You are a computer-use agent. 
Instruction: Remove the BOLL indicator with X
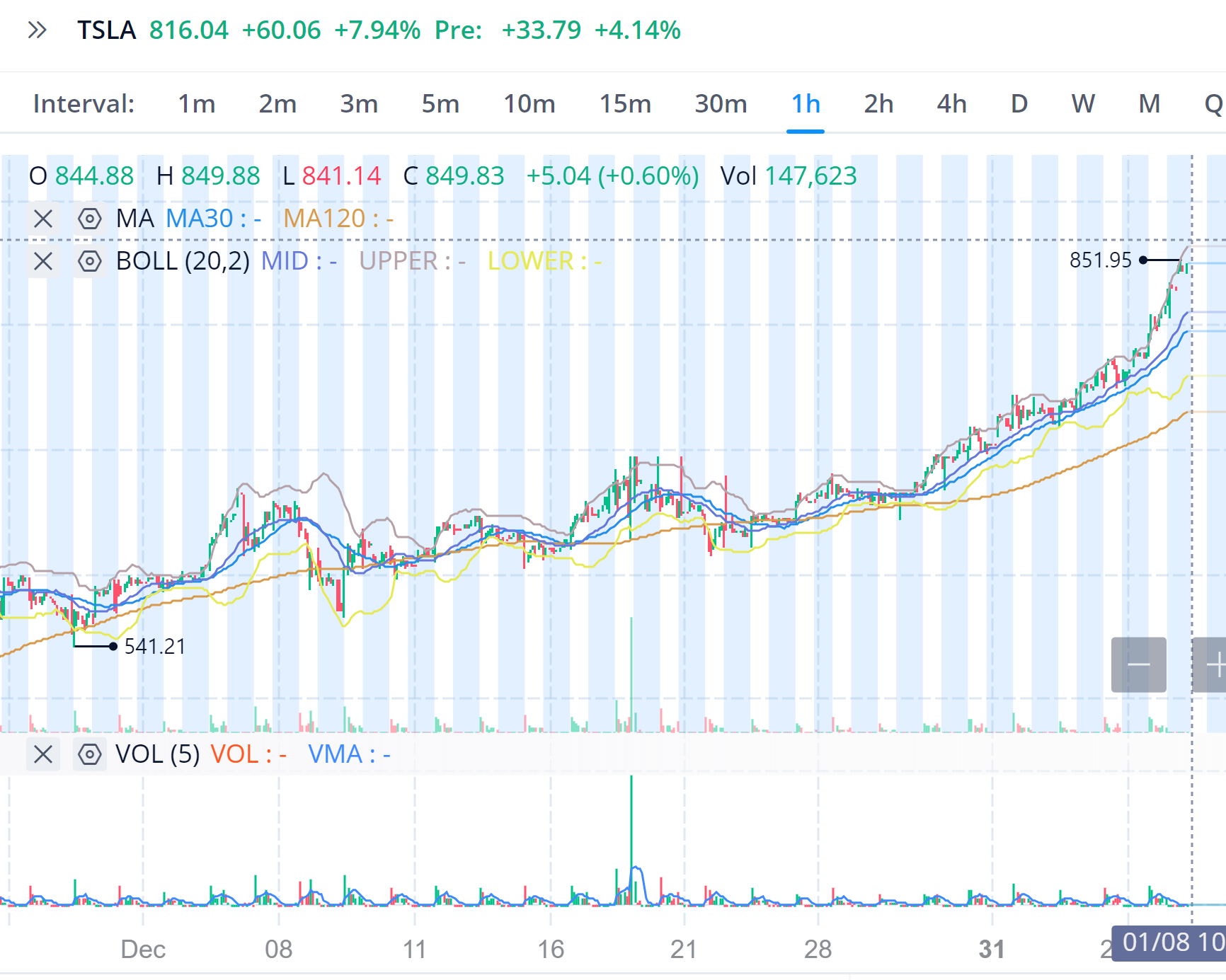coord(43,262)
